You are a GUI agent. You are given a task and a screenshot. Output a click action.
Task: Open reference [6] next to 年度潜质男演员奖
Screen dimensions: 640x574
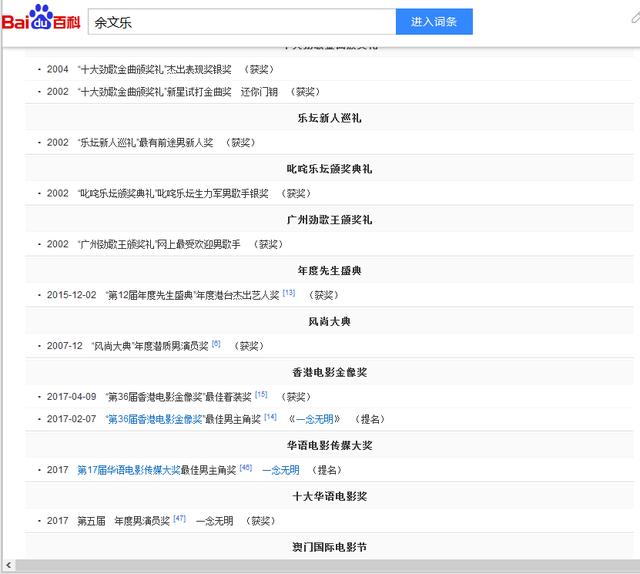pyautogui.click(x=216, y=344)
